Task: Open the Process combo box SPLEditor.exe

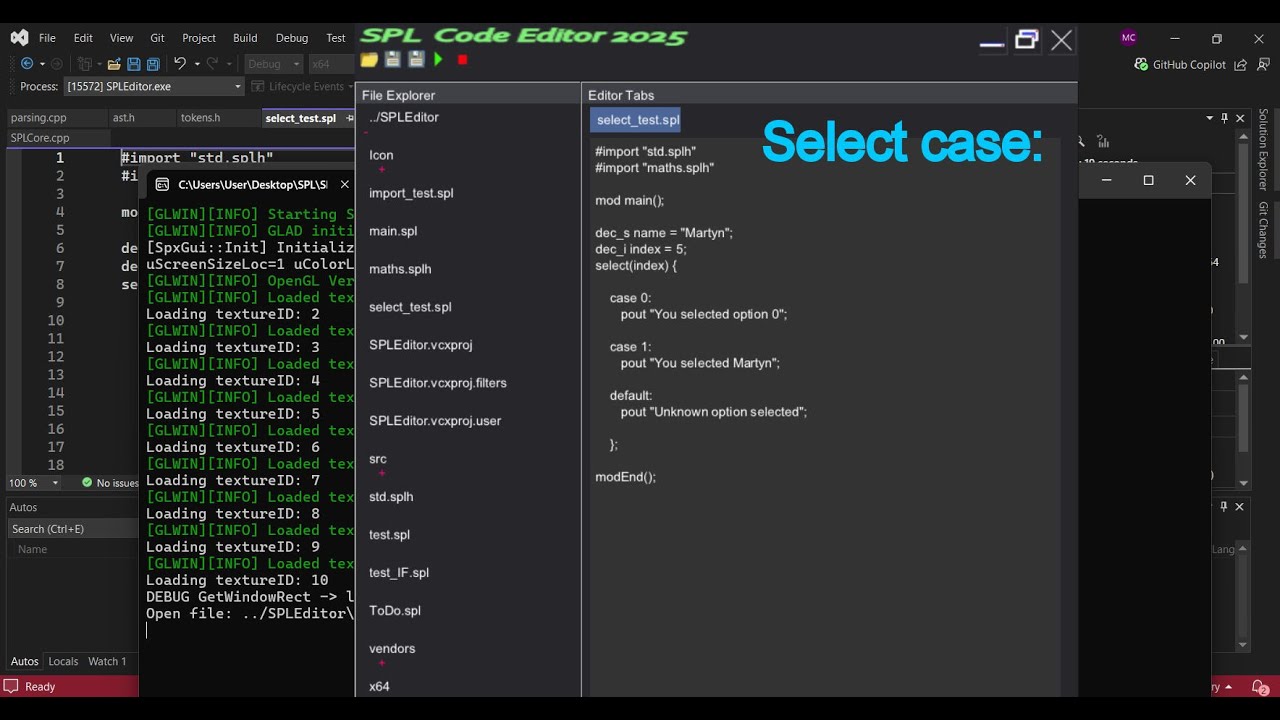Action: [x=154, y=87]
